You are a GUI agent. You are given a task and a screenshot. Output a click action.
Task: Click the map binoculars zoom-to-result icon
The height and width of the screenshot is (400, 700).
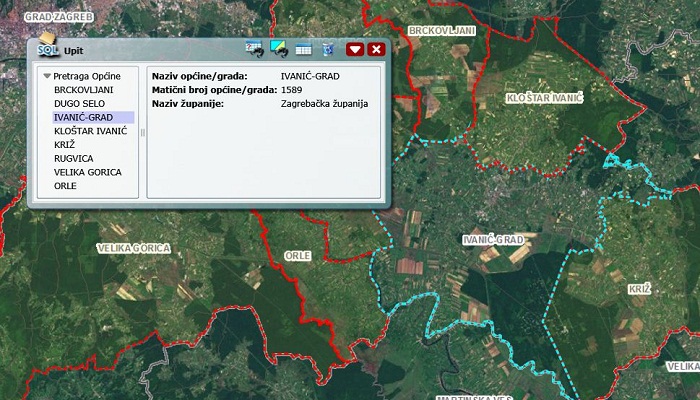click(278, 48)
